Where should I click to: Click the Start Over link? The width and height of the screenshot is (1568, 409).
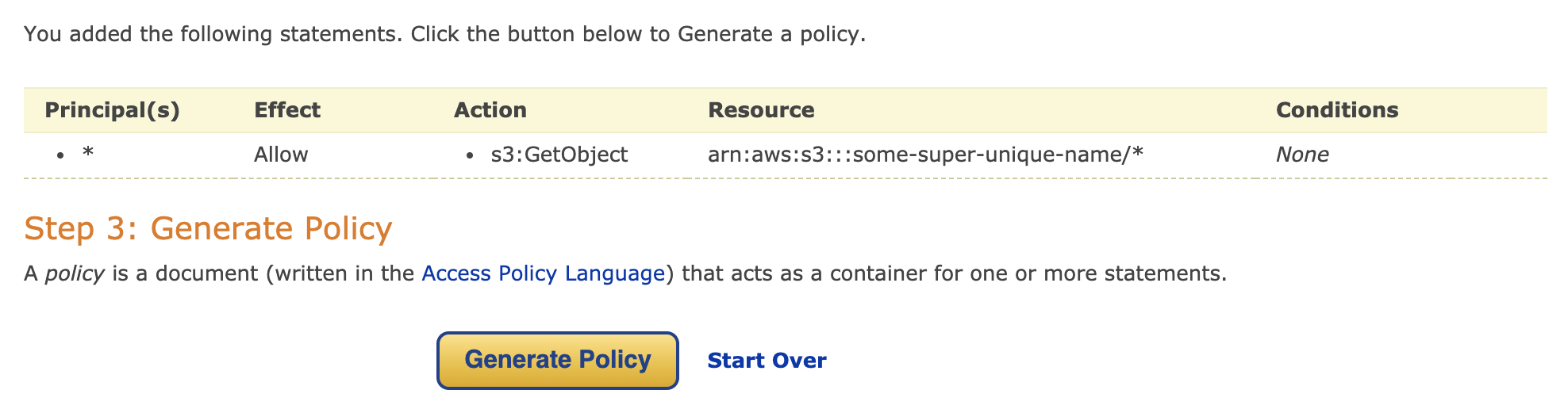pyautogui.click(x=767, y=361)
